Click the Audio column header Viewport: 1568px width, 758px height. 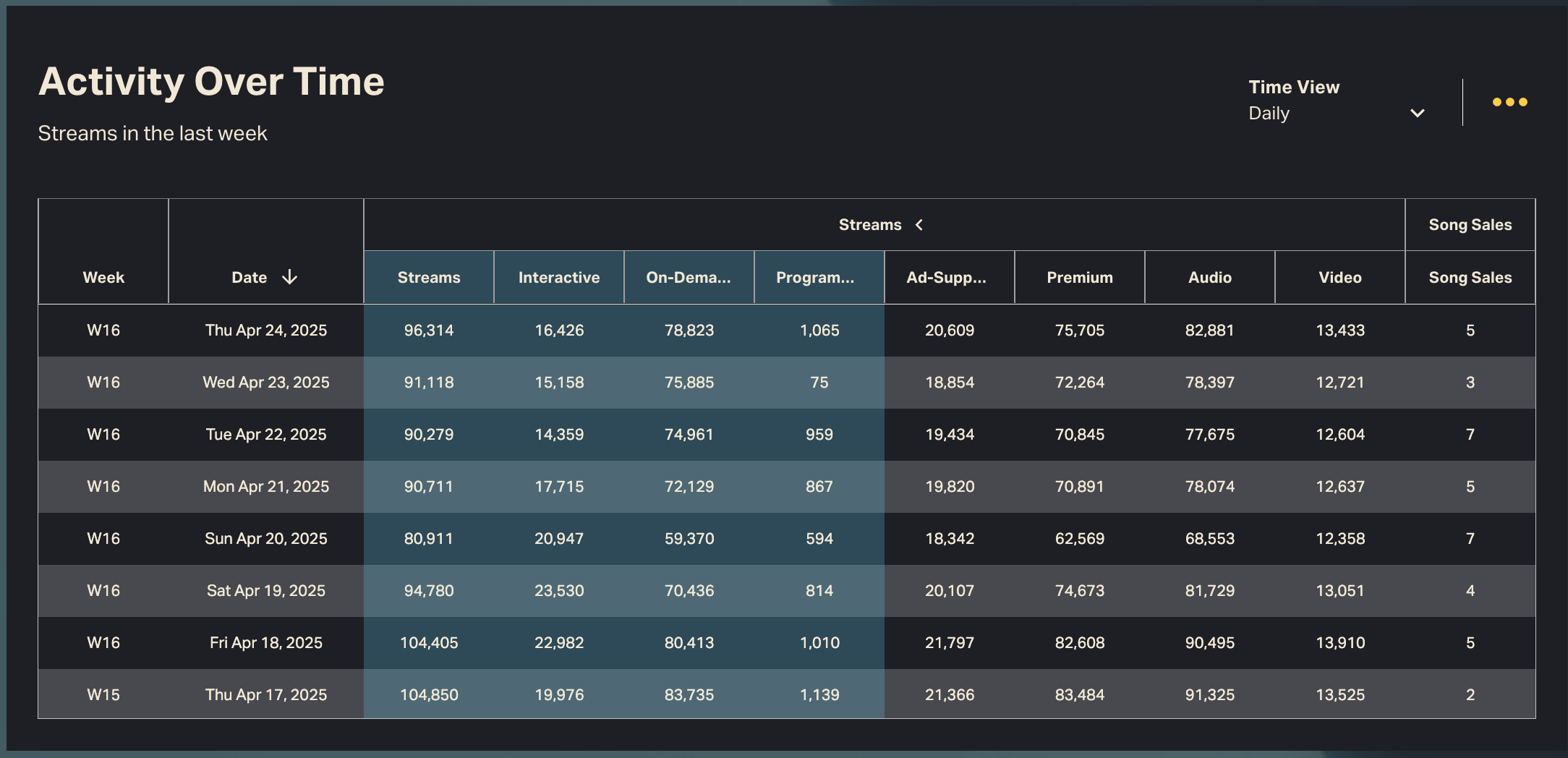pos(1209,277)
